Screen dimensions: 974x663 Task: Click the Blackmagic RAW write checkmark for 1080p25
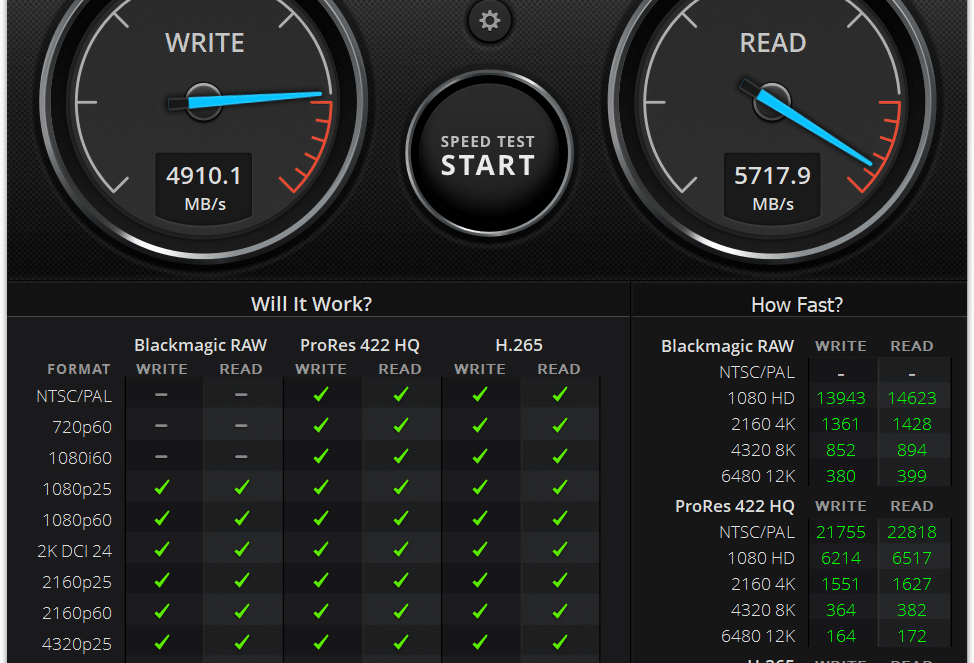coord(162,488)
